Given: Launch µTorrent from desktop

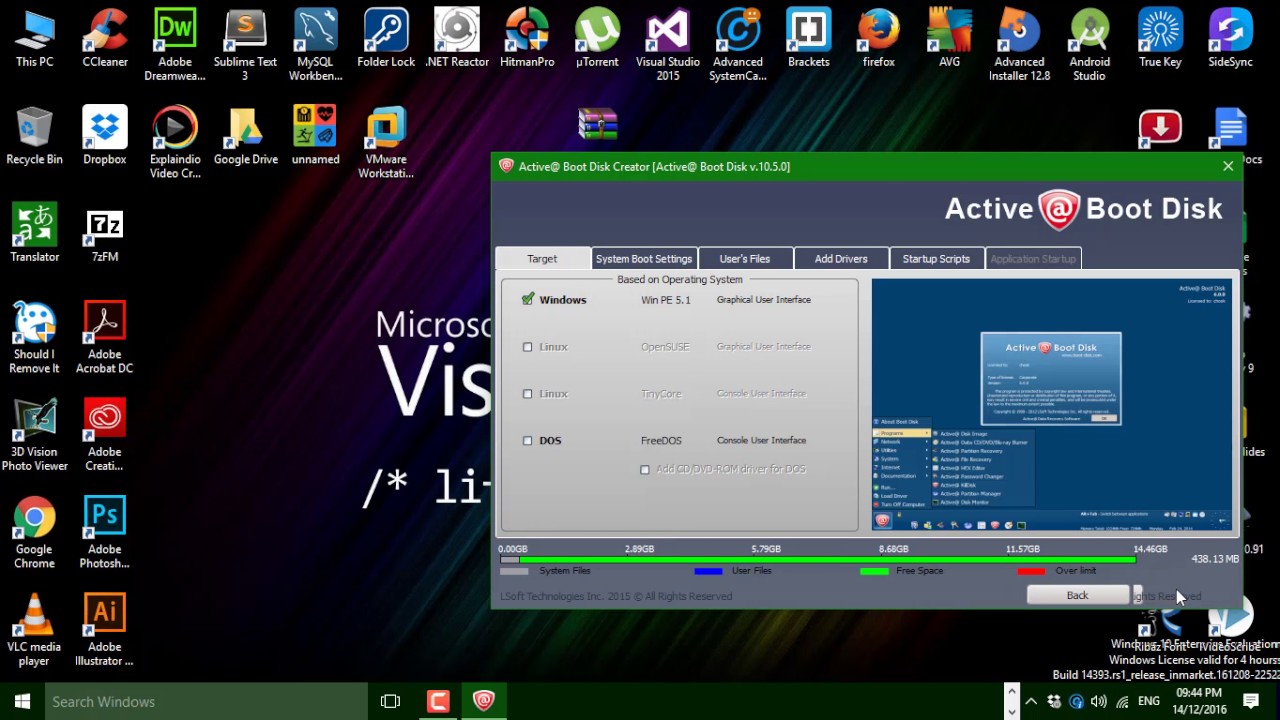Looking at the screenshot, I should pos(597,40).
